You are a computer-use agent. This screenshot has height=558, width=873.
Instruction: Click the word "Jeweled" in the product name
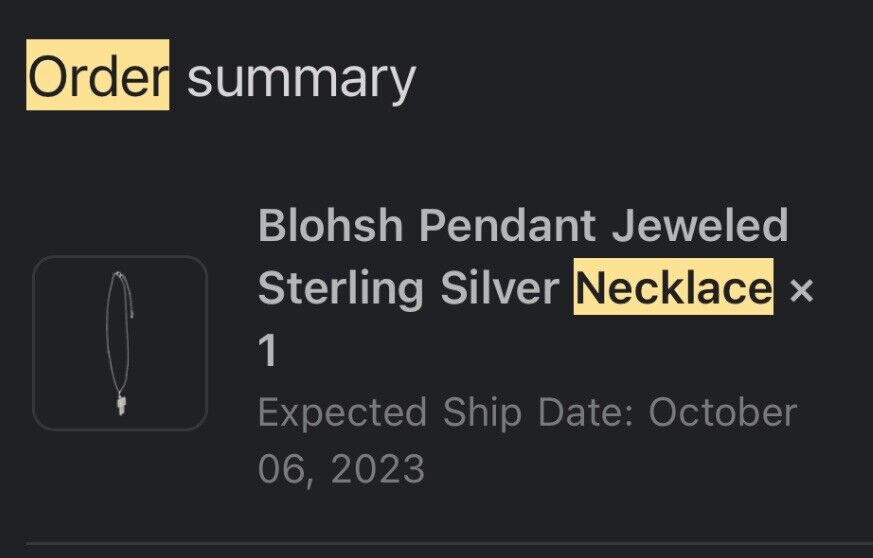point(700,226)
